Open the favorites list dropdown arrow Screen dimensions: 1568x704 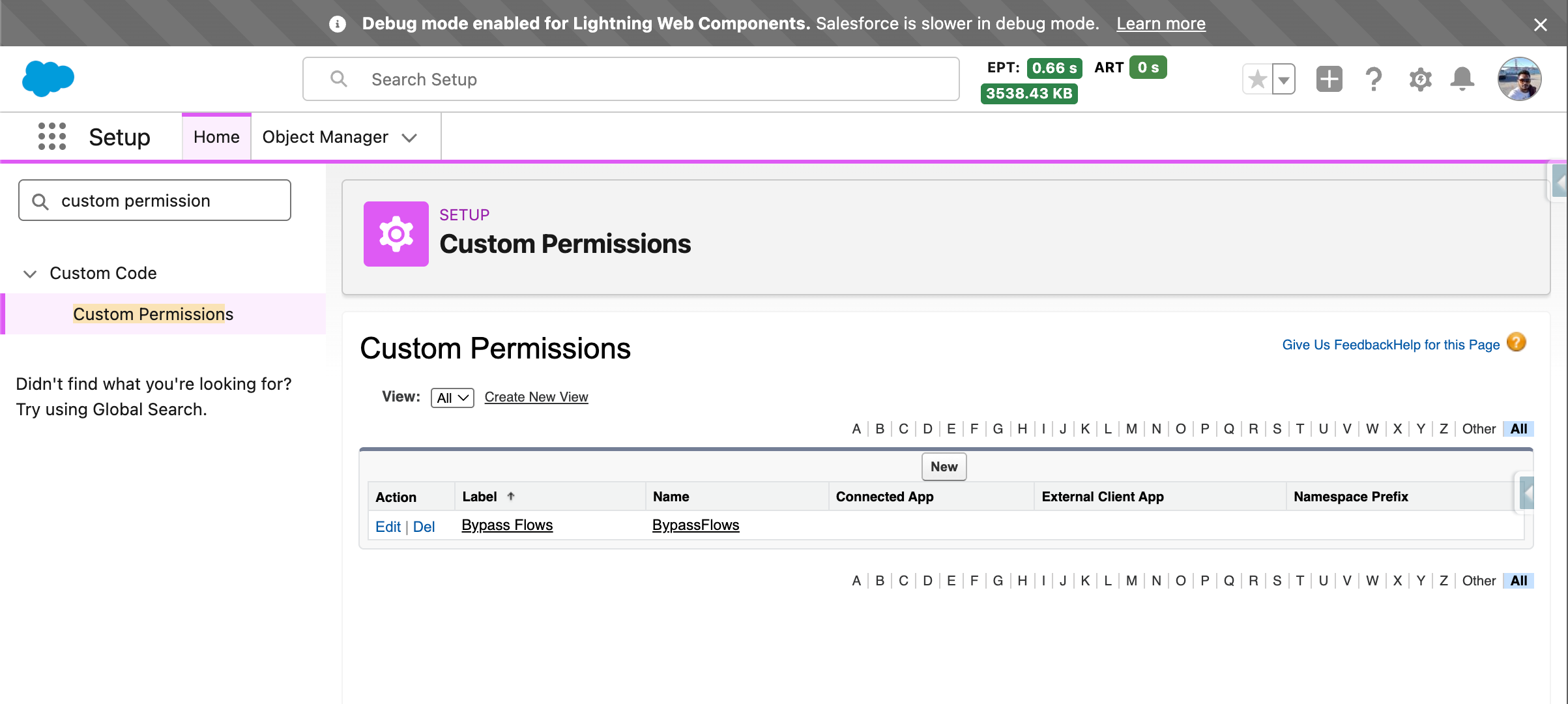1283,79
